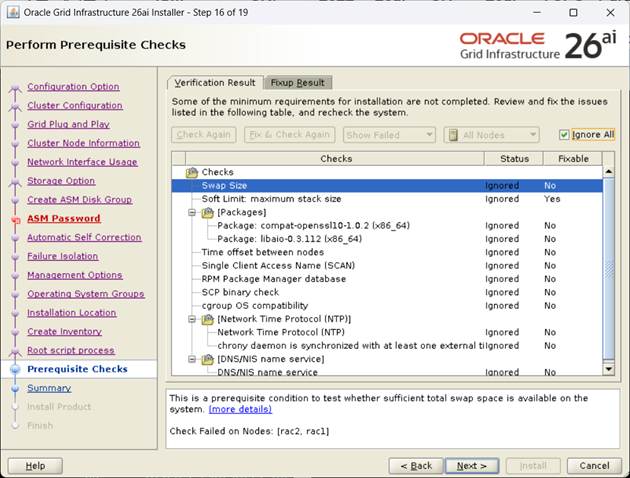Go to Management Options step
630x478 pixels.
[75, 276]
